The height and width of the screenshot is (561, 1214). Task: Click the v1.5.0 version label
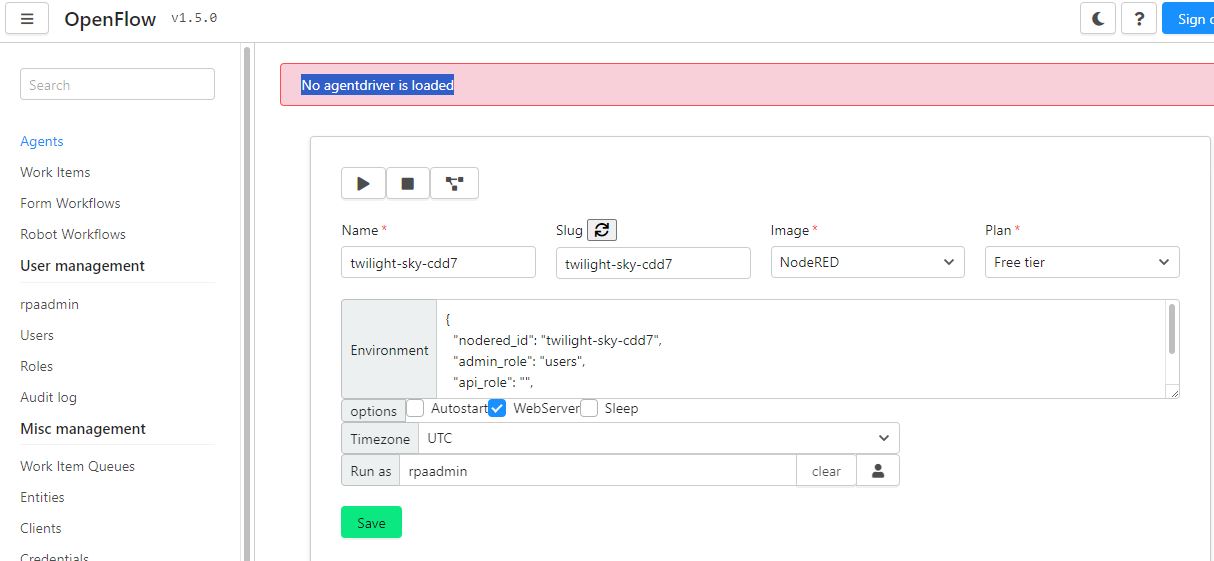(x=194, y=18)
